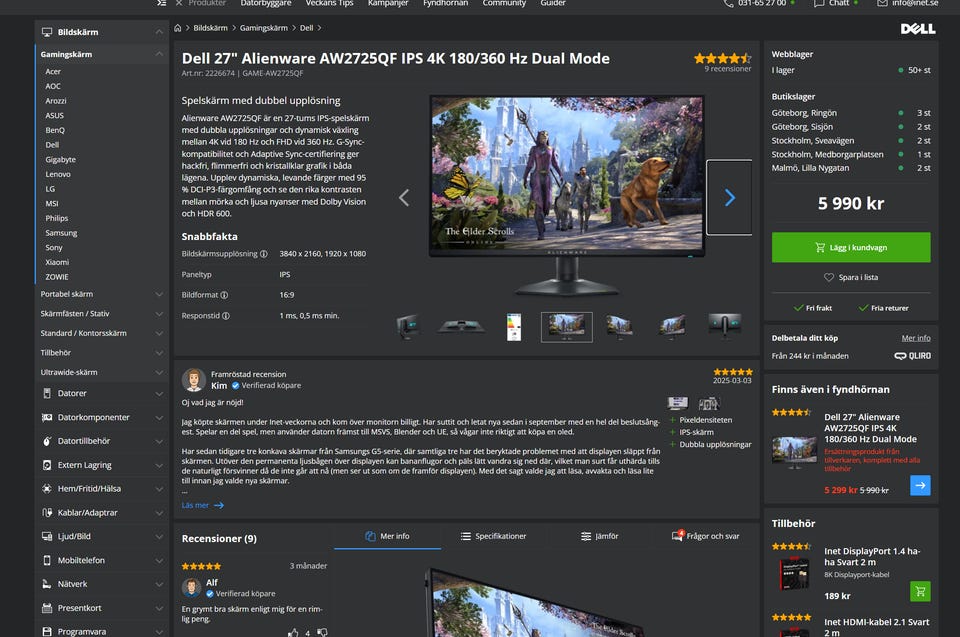Add Inet DisplayPort cable to cart
The height and width of the screenshot is (637, 960).
(x=920, y=591)
